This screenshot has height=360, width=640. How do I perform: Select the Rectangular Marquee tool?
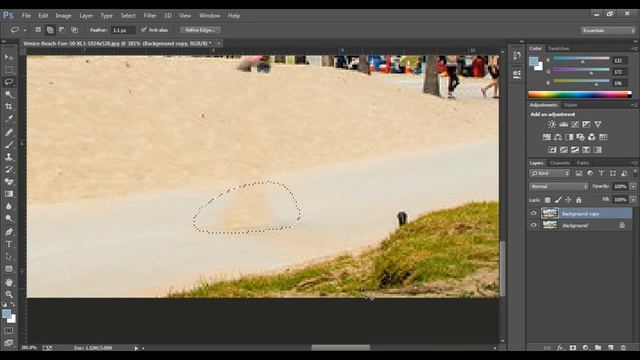click(9, 70)
